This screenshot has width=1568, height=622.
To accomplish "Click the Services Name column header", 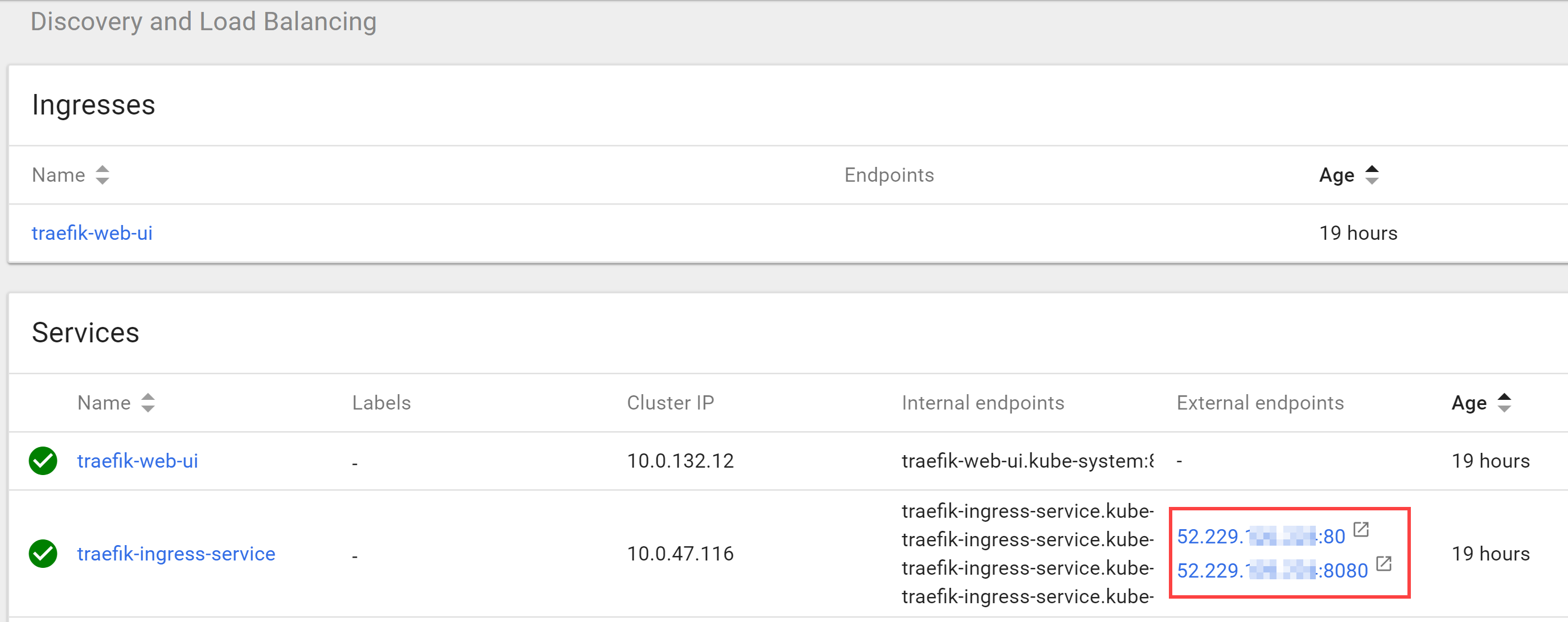I will pos(104,403).
